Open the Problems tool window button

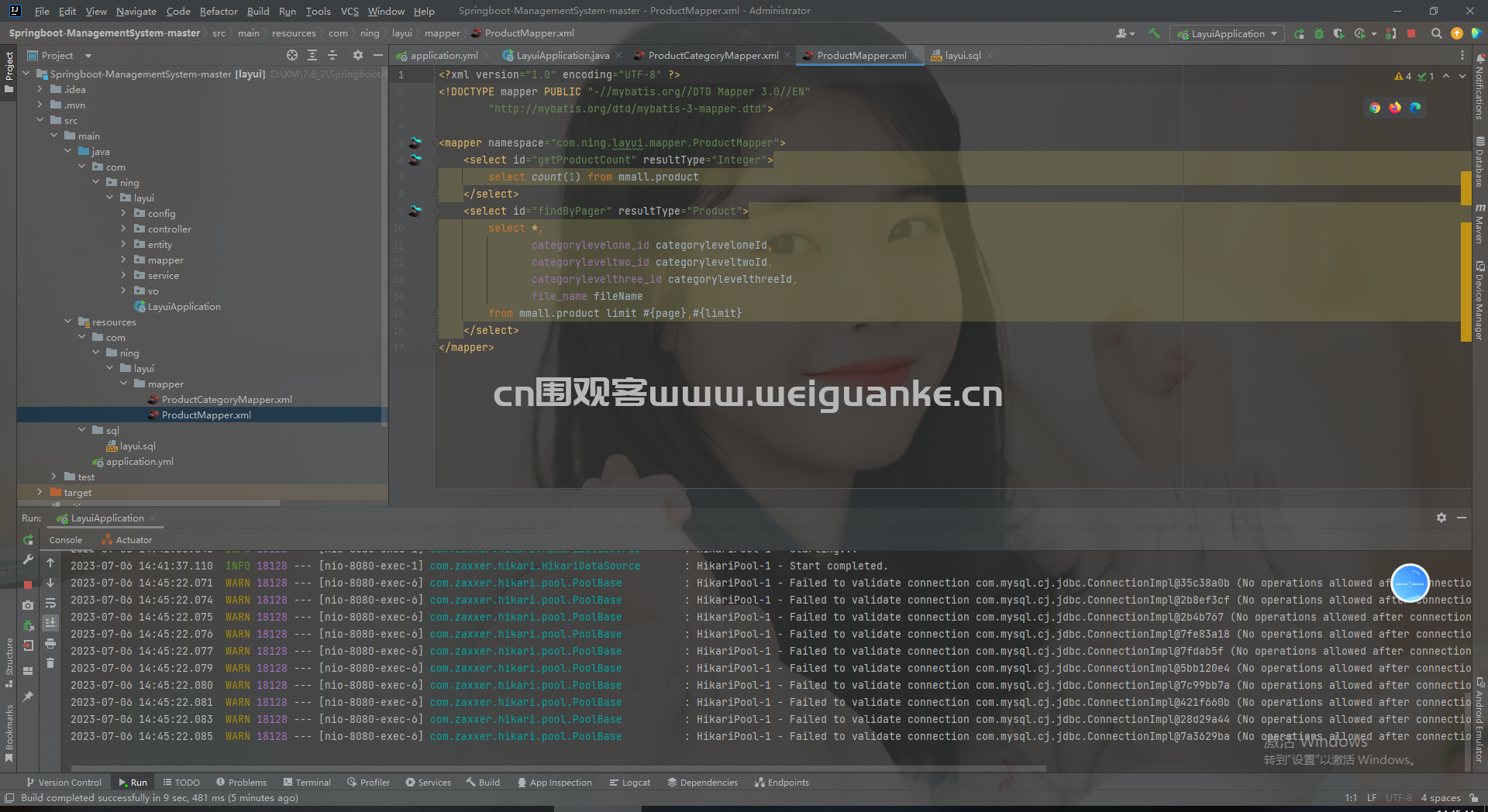click(x=241, y=783)
